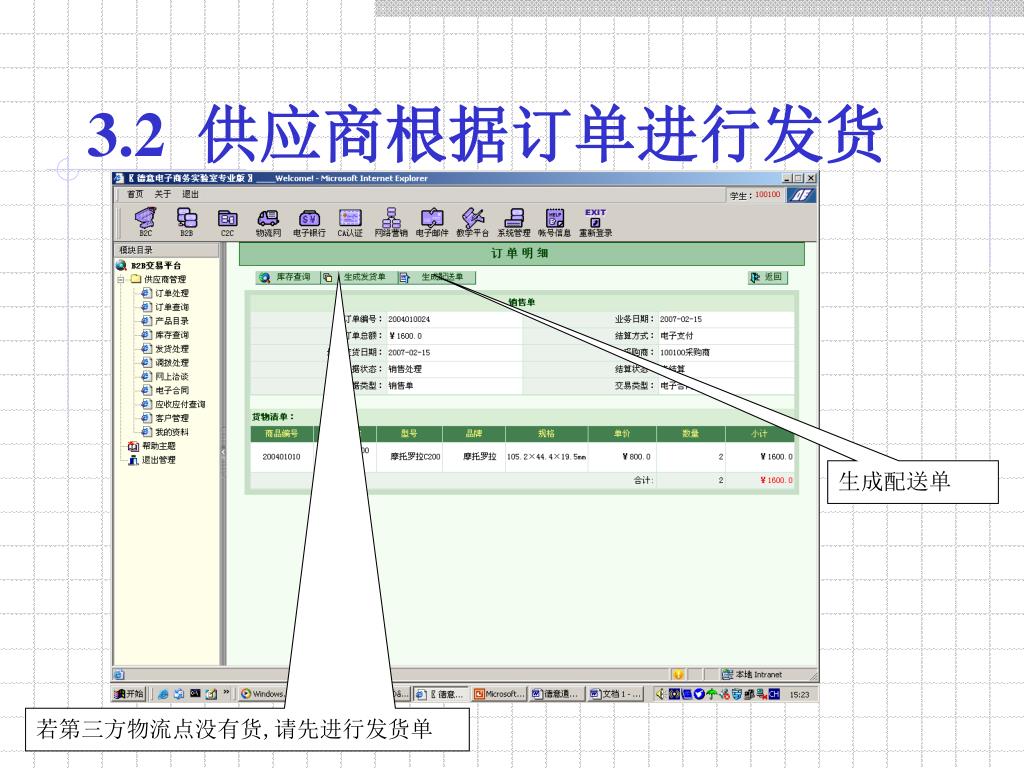This screenshot has height=768, width=1024.
Task: Click the 规格 column header
Action: click(x=547, y=434)
